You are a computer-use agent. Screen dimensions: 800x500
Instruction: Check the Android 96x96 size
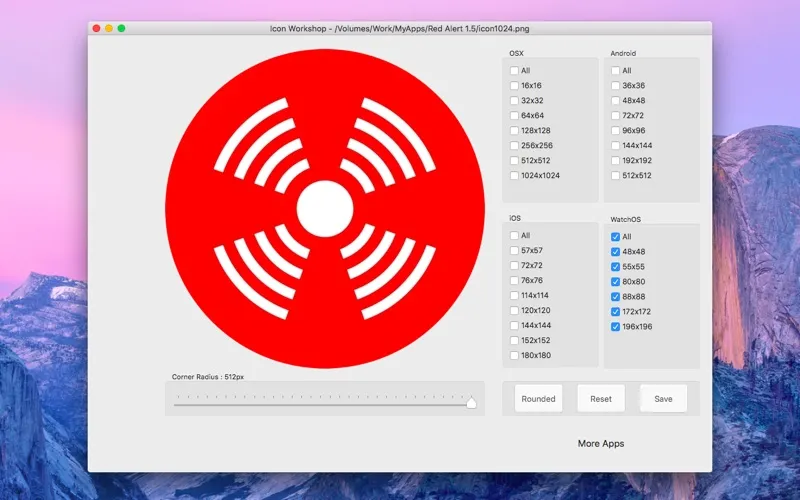[616, 131]
